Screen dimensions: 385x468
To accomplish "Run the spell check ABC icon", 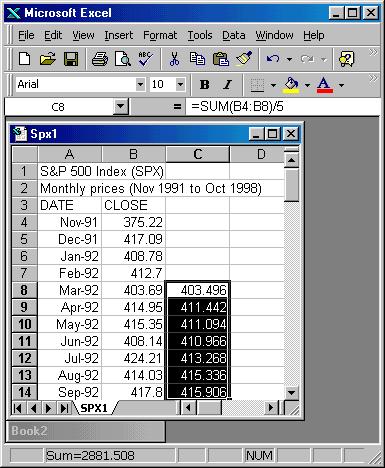I will click(146, 59).
